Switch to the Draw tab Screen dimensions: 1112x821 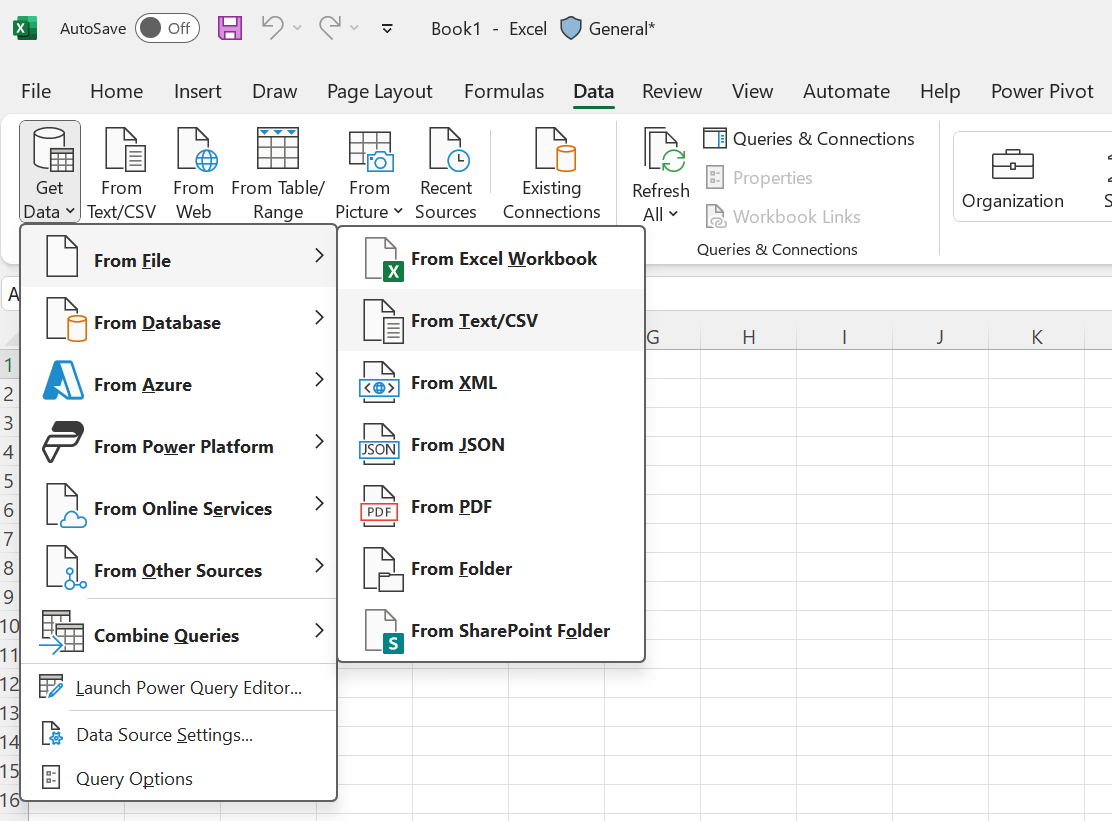(274, 91)
